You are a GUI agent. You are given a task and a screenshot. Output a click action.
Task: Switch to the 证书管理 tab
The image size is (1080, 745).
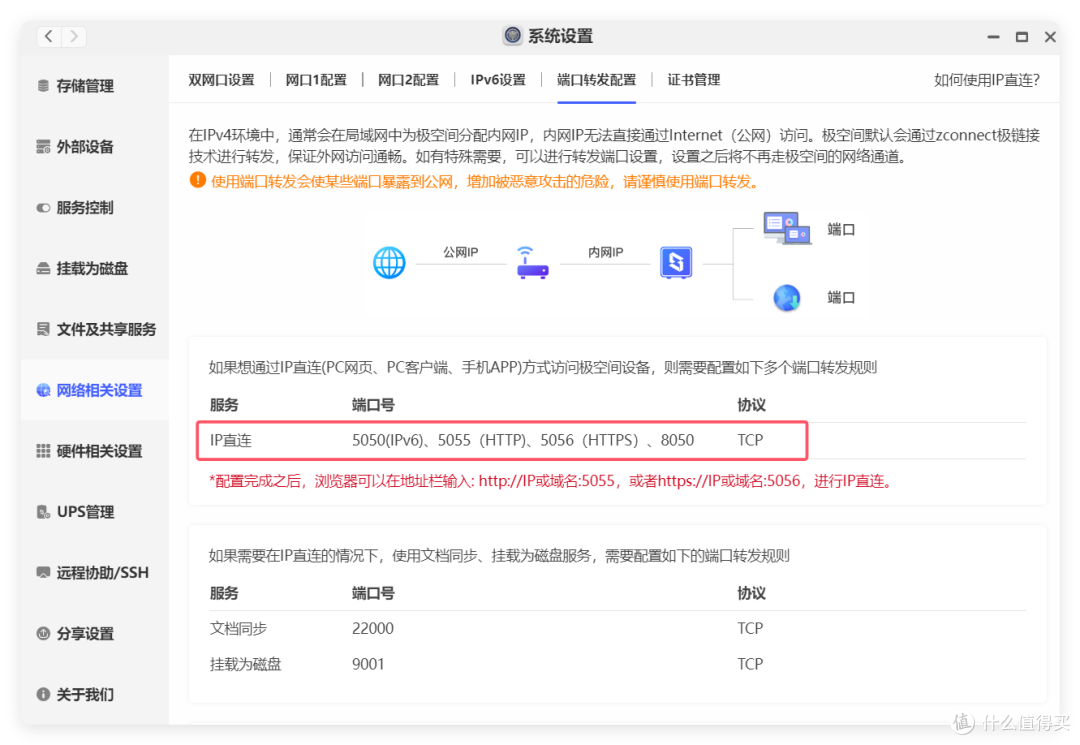[x=693, y=79]
